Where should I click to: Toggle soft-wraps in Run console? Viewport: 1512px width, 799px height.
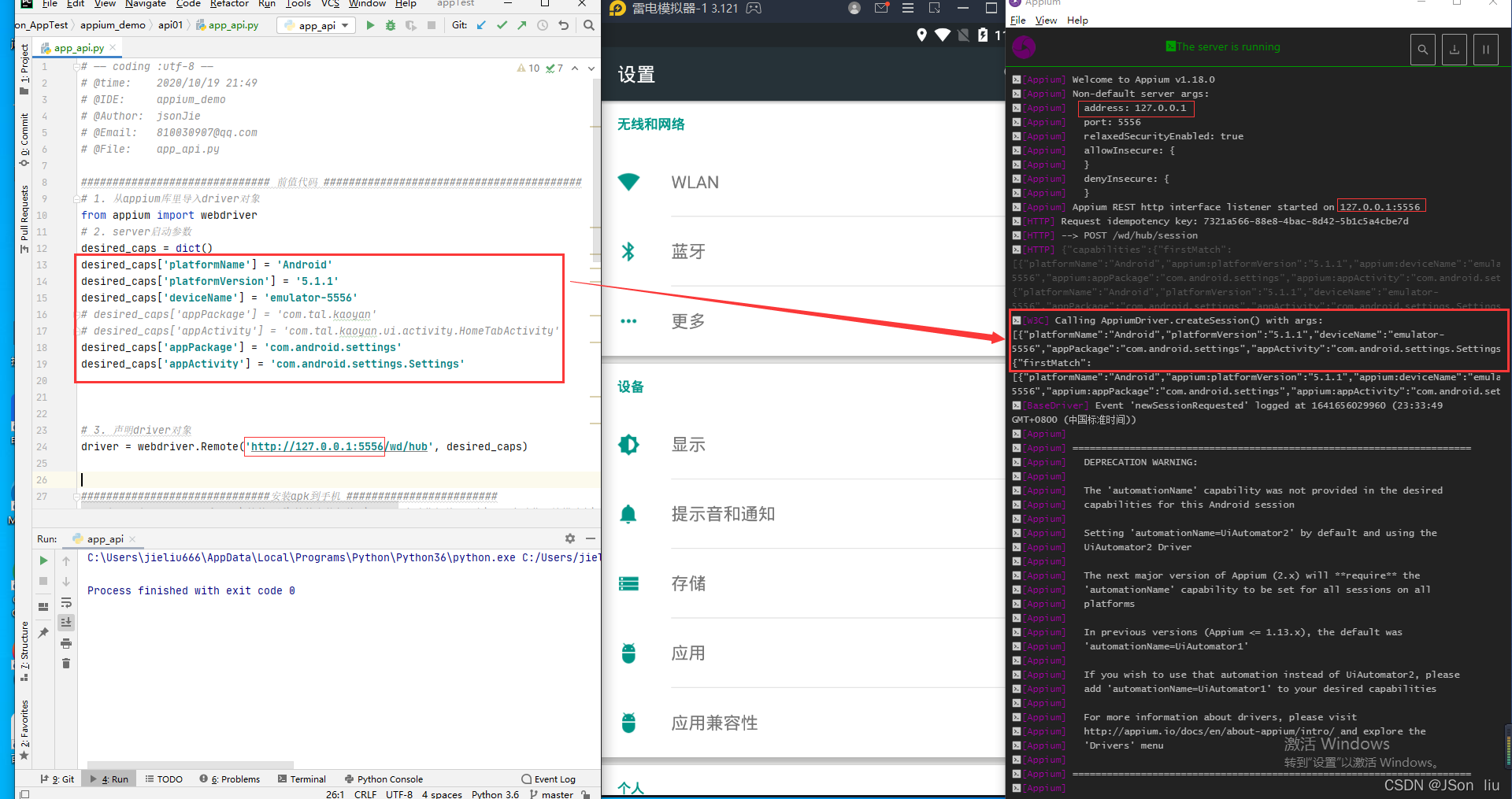click(x=66, y=602)
